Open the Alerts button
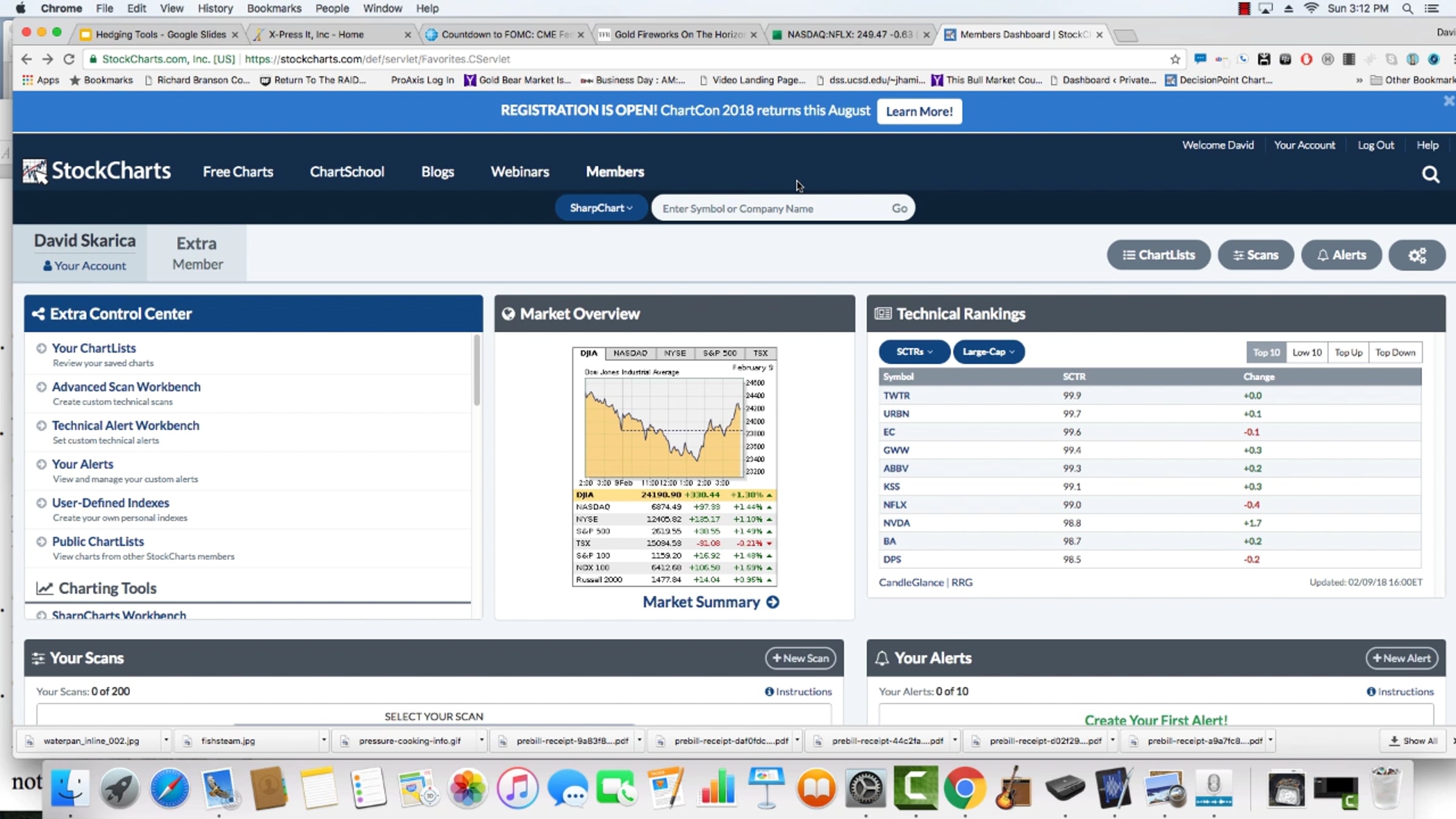This screenshot has width=1456, height=819. (1341, 255)
